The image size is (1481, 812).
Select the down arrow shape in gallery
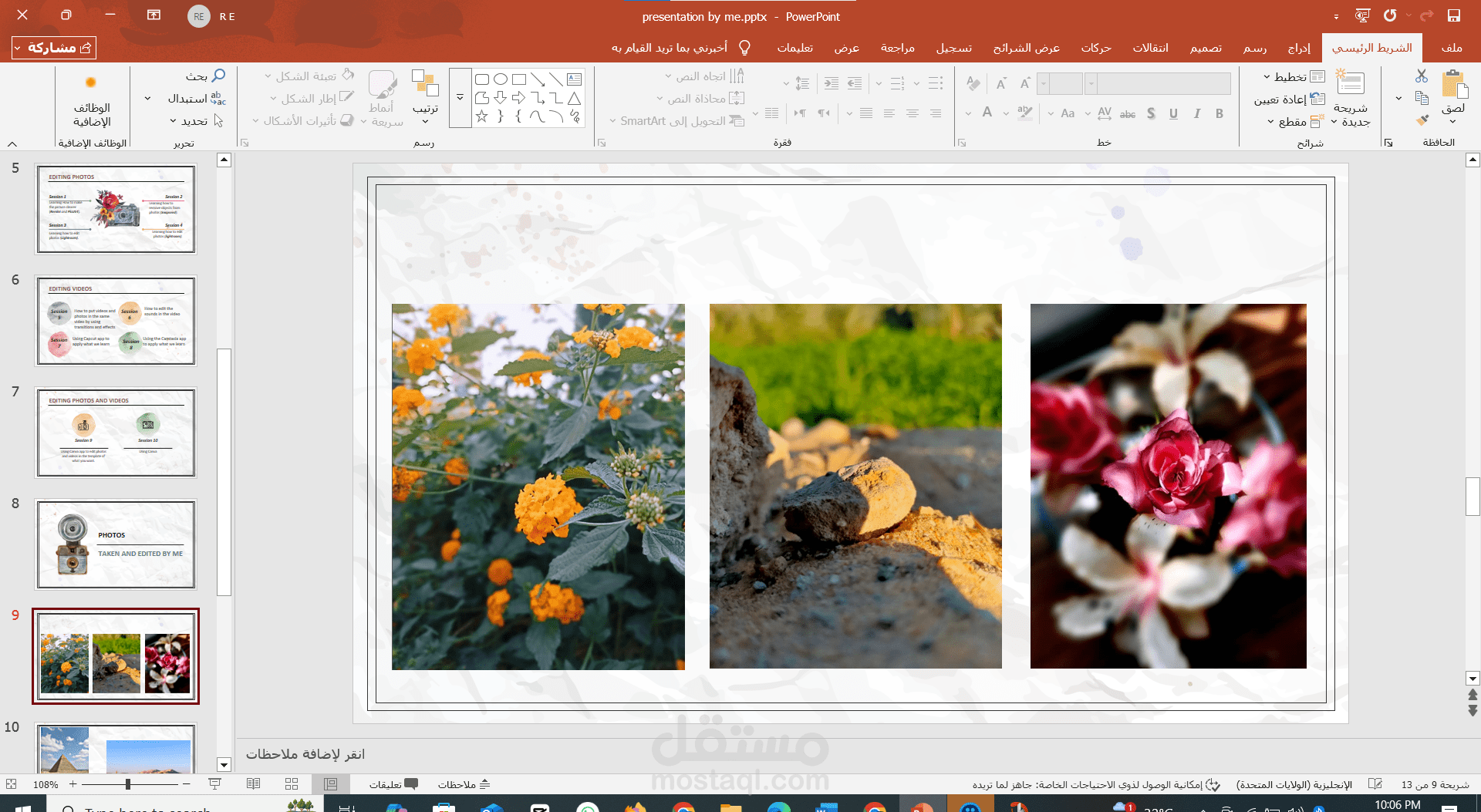coord(501,98)
